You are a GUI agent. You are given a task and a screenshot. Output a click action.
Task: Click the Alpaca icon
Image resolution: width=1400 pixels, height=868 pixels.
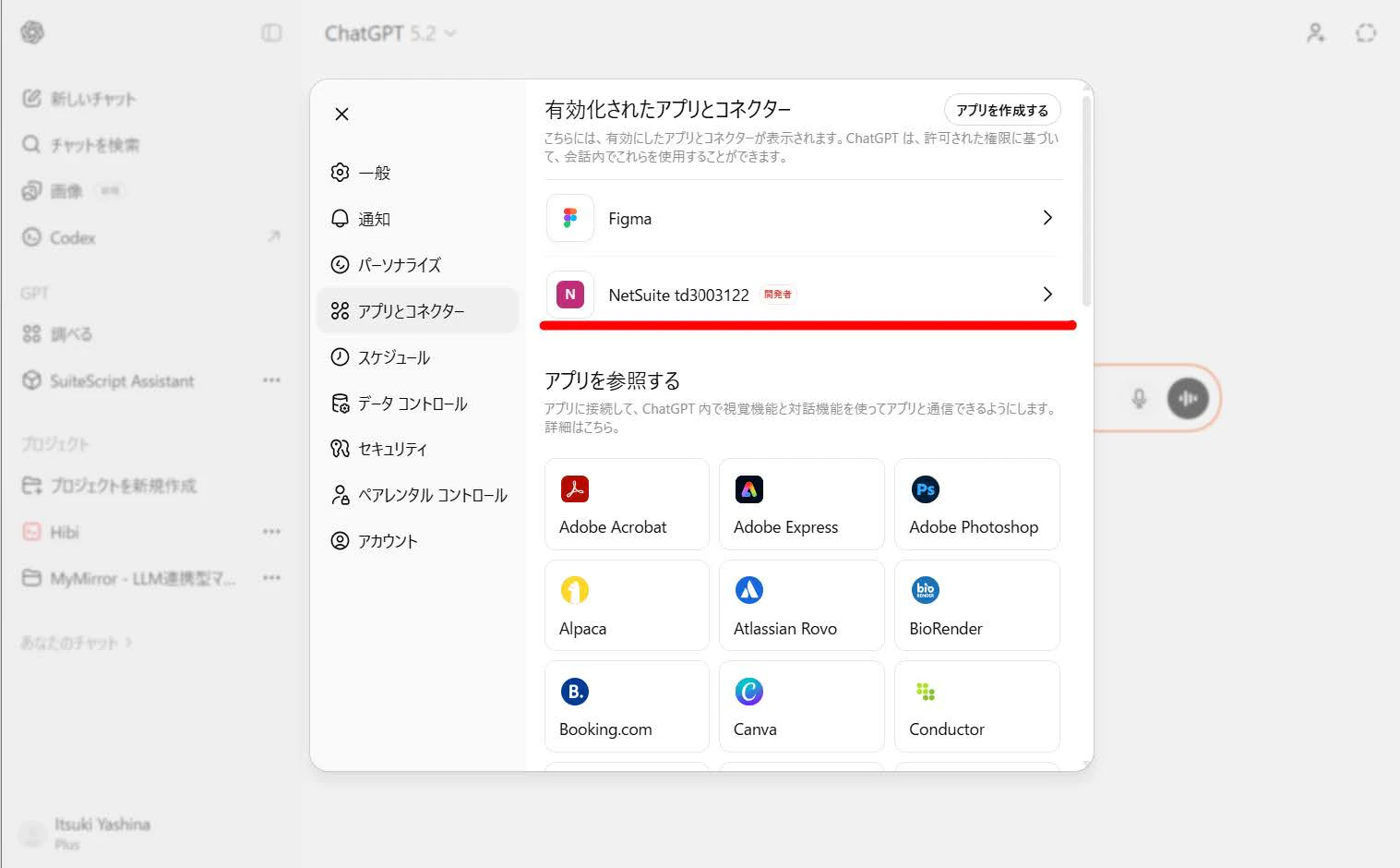pos(575,590)
